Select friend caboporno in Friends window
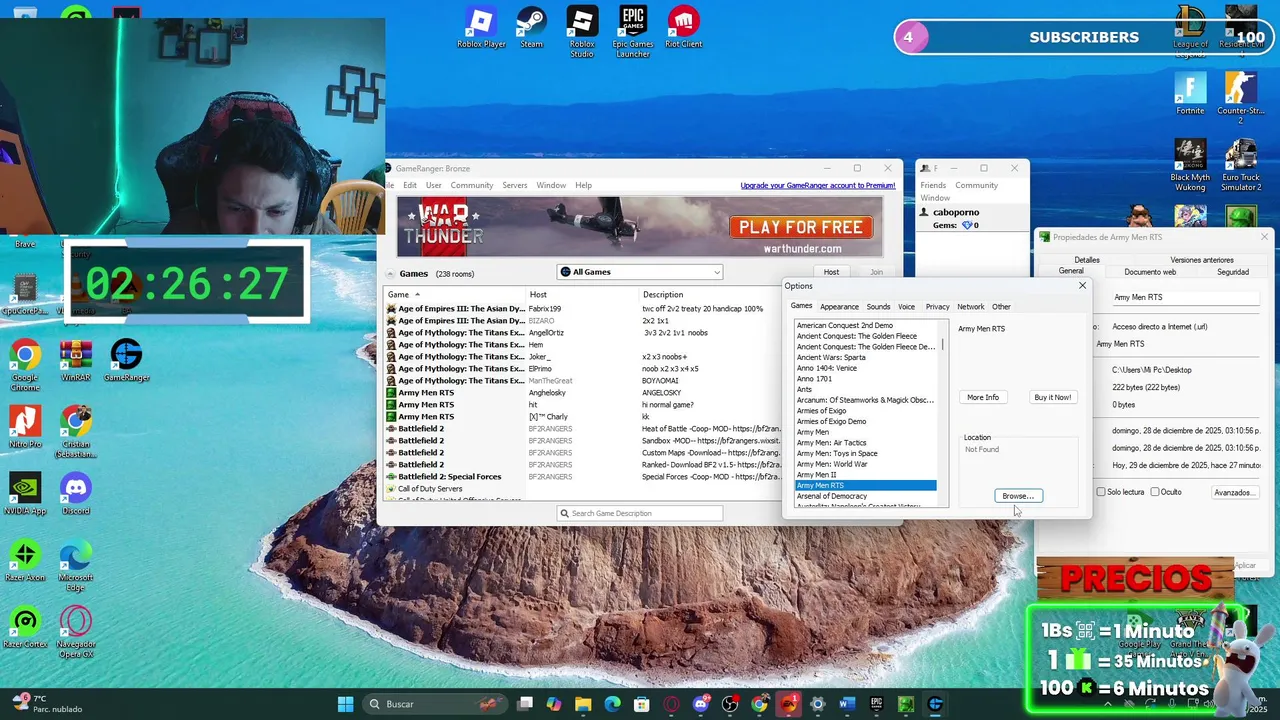Image resolution: width=1280 pixels, height=720 pixels. click(x=956, y=213)
